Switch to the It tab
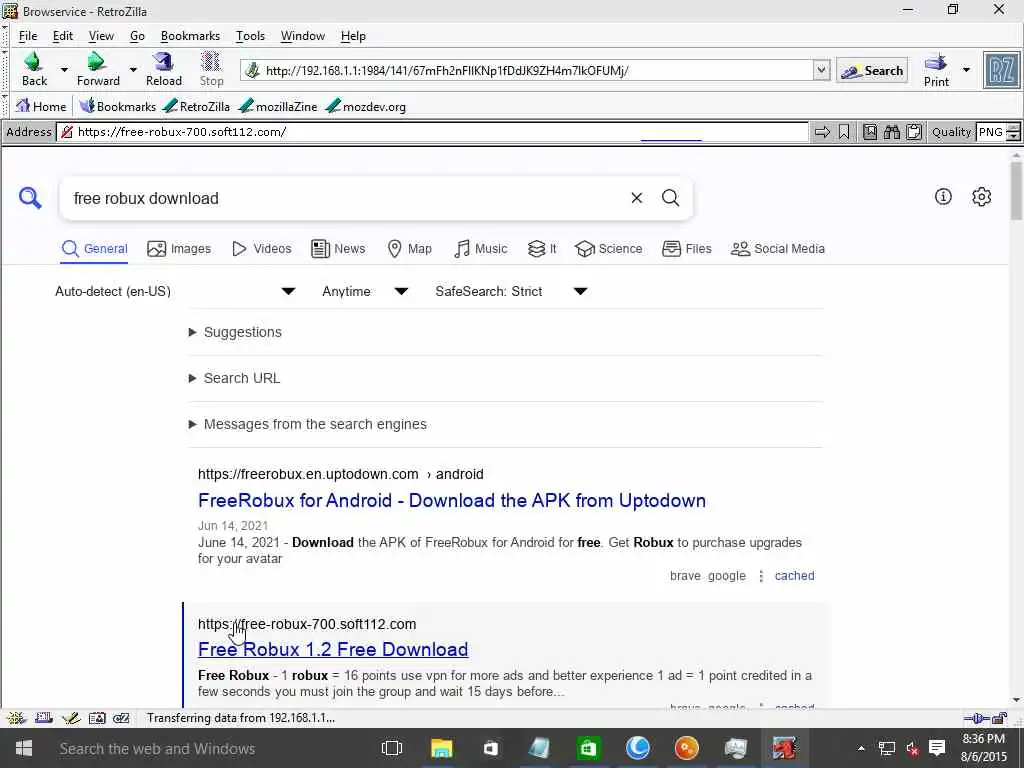Screen dimensions: 1024x768 click(x=542, y=249)
